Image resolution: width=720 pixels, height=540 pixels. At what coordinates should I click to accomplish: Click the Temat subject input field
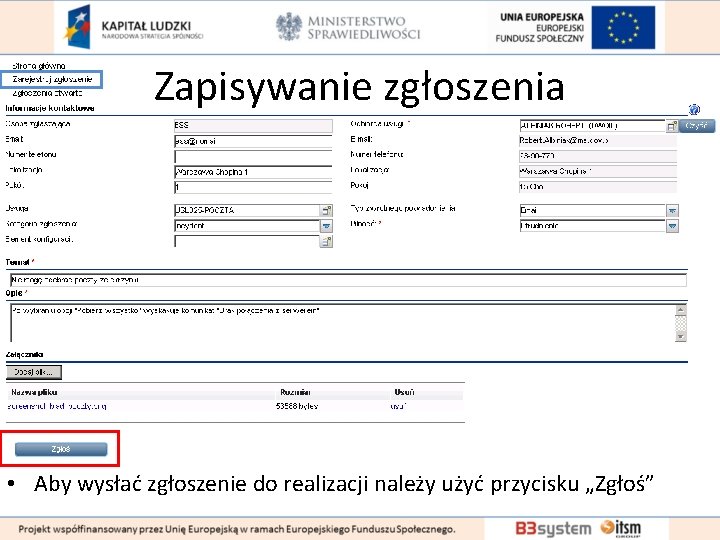(x=349, y=280)
